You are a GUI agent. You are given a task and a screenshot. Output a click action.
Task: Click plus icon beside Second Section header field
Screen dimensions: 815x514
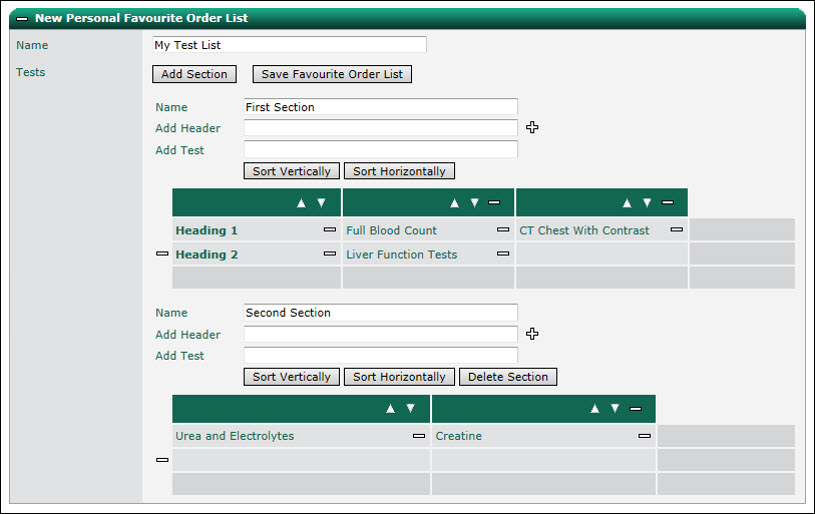point(532,334)
